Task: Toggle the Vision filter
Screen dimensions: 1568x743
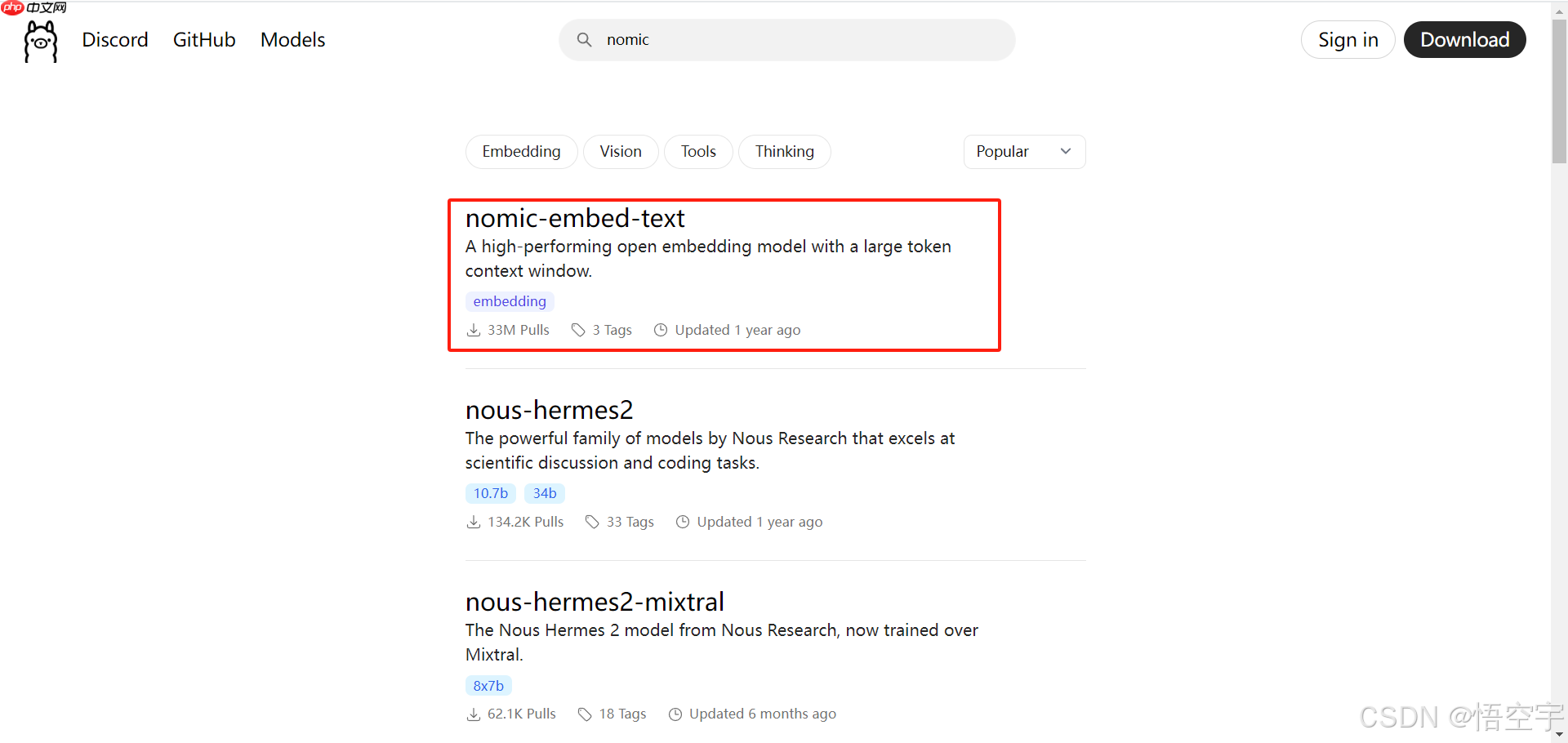Action: coord(621,152)
